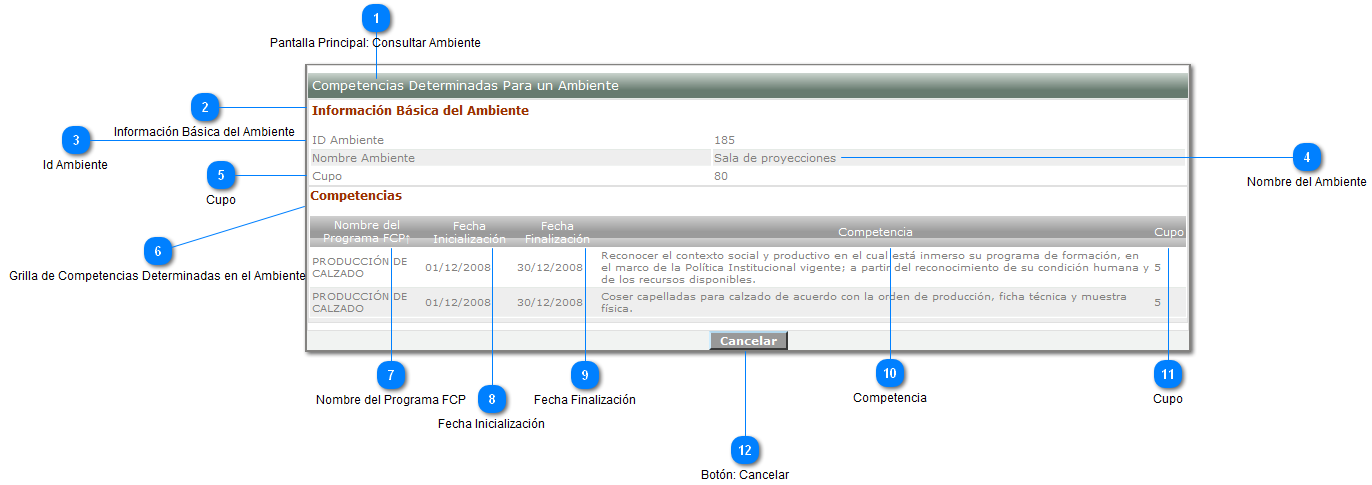Sort by Nombre del Programa FCP column header
This screenshot has height=485, width=1372.
(x=366, y=232)
